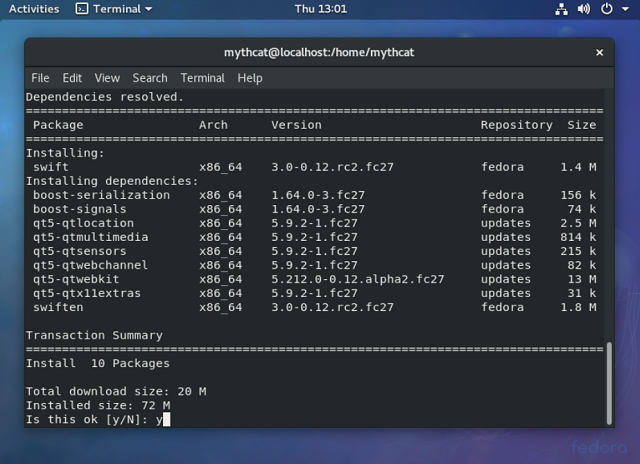Viewport: 640px width, 464px height.
Task: Open the File menu
Action: point(40,78)
